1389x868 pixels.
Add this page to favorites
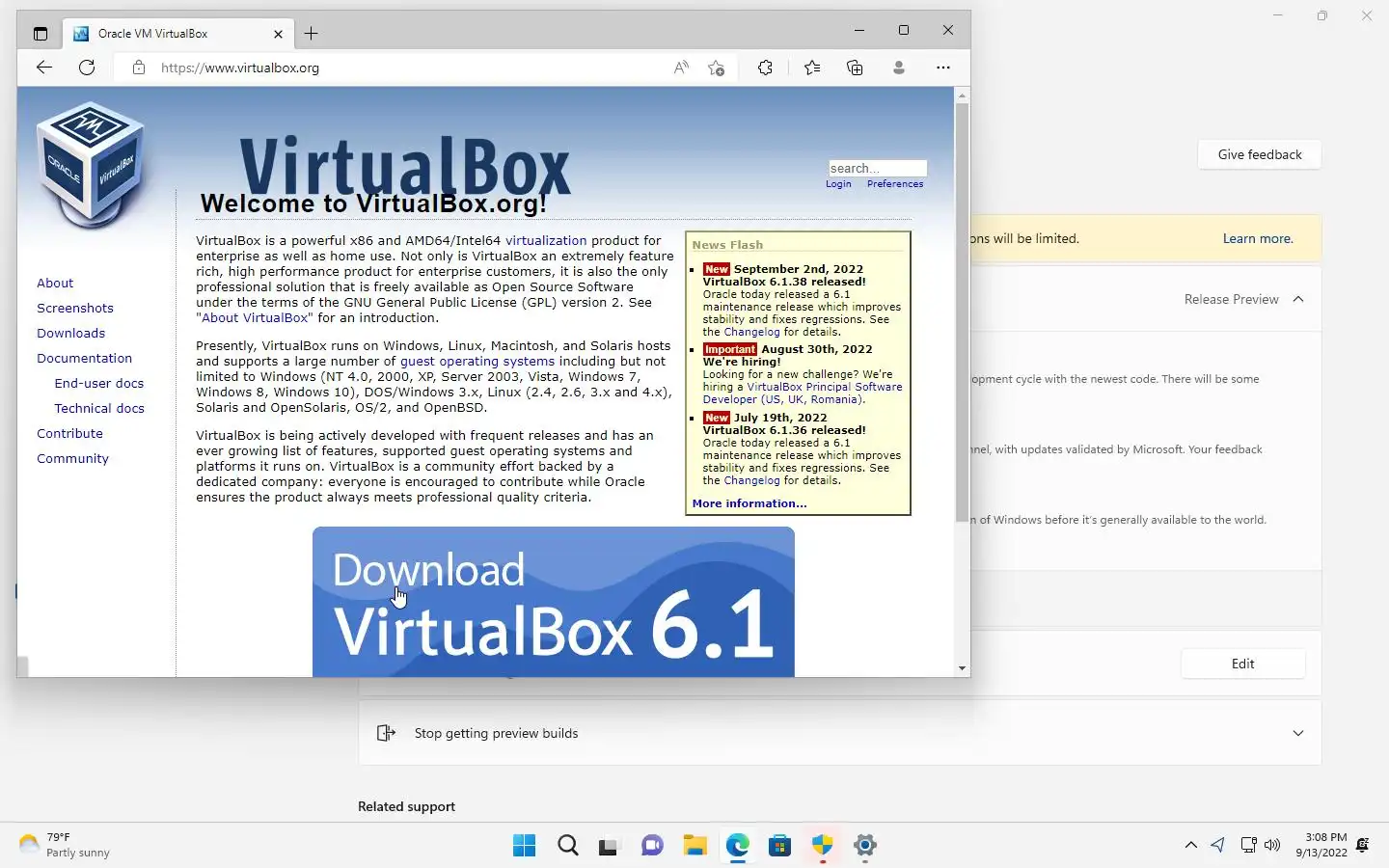click(716, 68)
